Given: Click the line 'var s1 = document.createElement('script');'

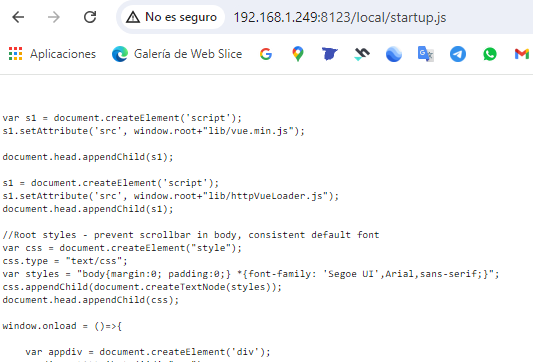Looking at the screenshot, I should tap(122, 118).
